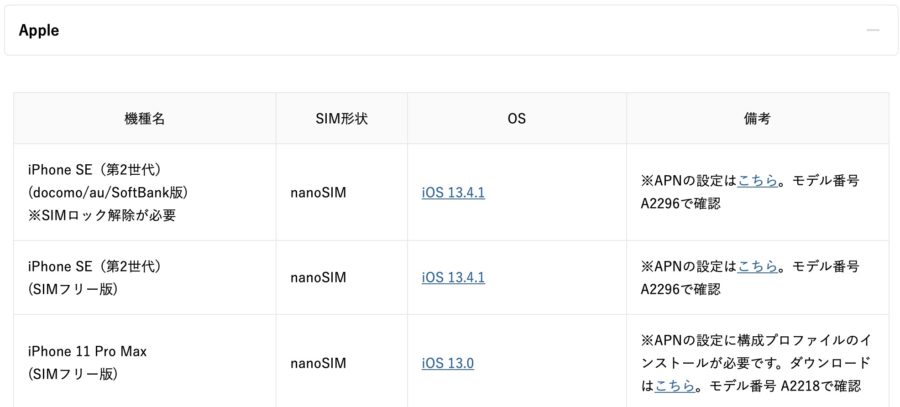Click the SIM形状 column header

pyautogui.click(x=342, y=119)
